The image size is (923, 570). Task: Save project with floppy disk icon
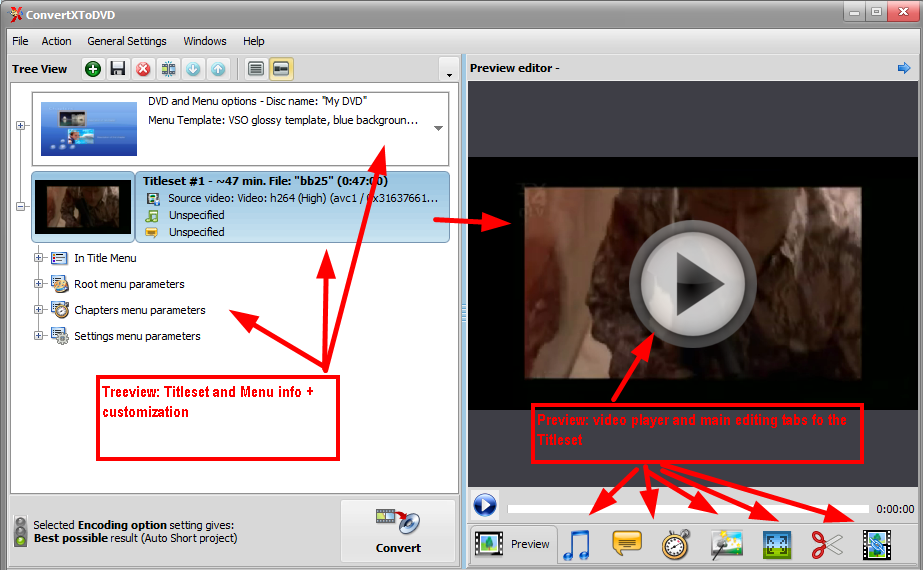click(118, 69)
